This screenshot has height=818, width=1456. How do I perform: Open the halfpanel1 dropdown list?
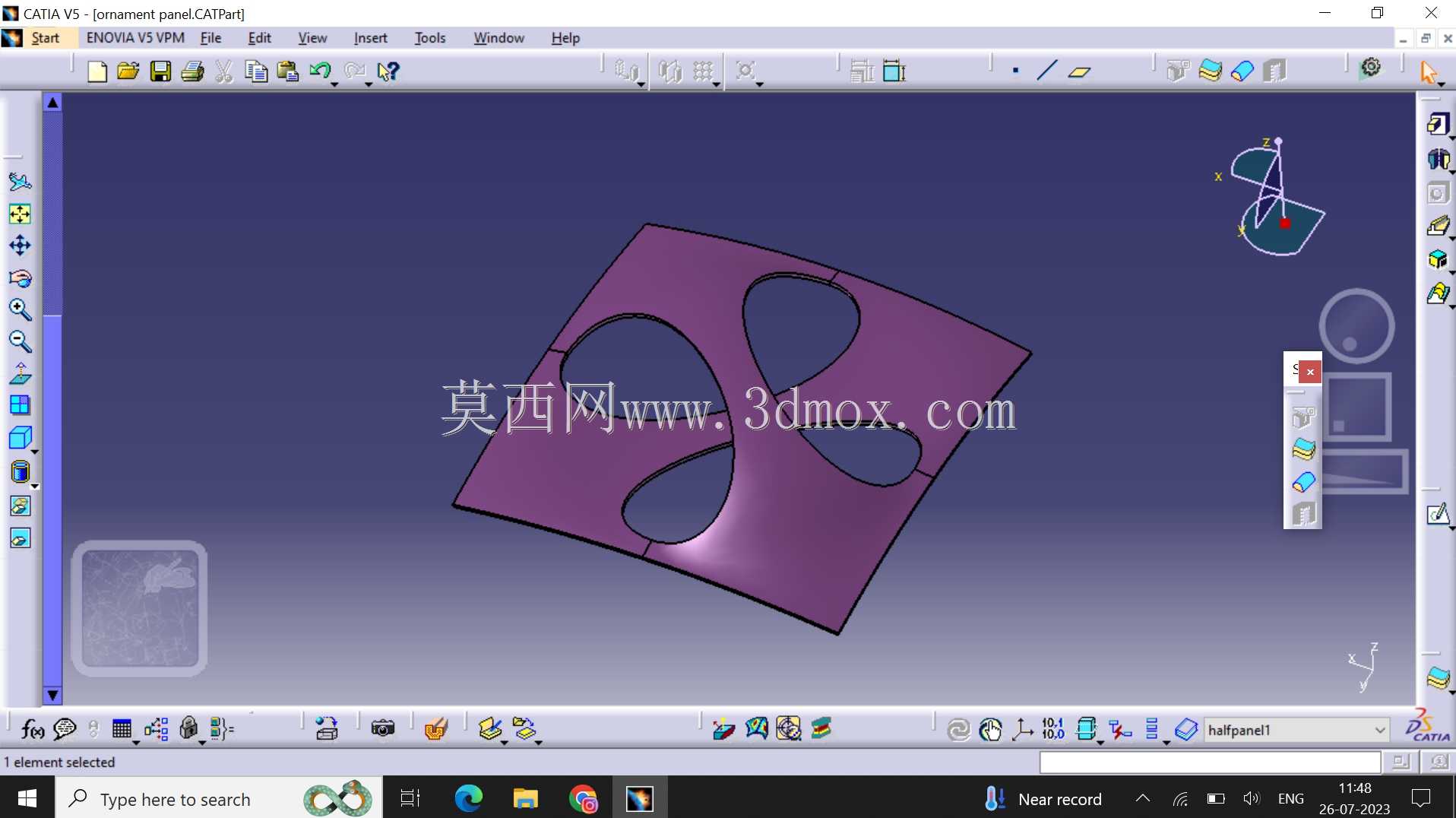pyautogui.click(x=1380, y=731)
